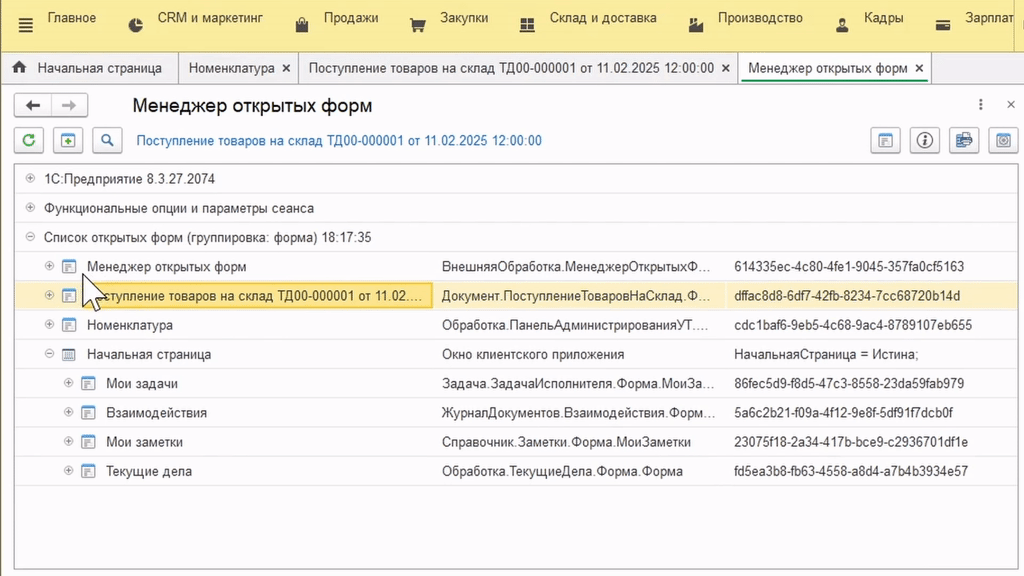Click the green refresh icon in toolbar
Image resolution: width=1024 pixels, height=576 pixels.
(x=29, y=140)
